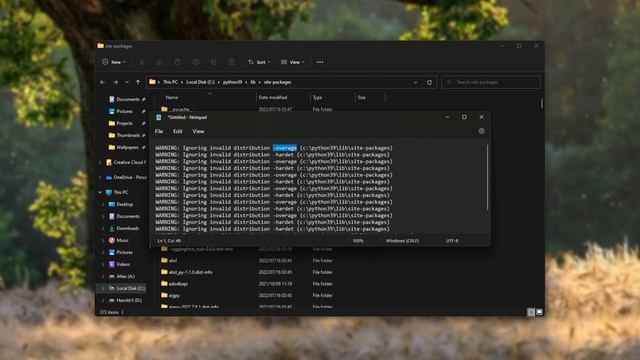Viewport: 640px width, 360px height.
Task: Click Local Disk (C:) in the address breadcrumb
Action: (200, 82)
